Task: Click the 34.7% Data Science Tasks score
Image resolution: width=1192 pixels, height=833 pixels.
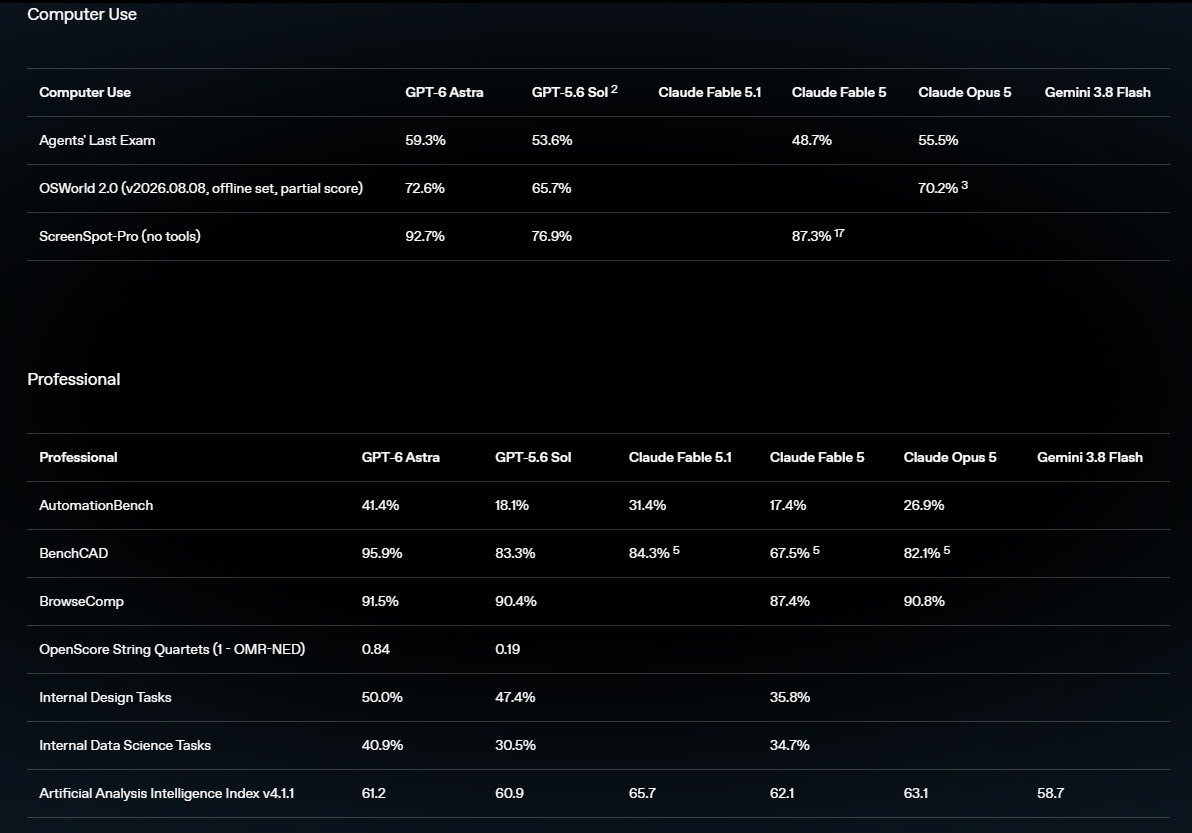Action: click(790, 745)
